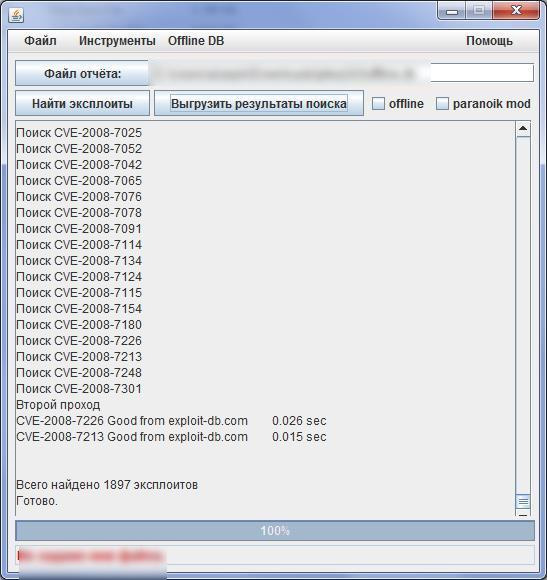Screen dimensions: 547x580
Task: Click the Java application icon in title bar
Action: coord(16,15)
